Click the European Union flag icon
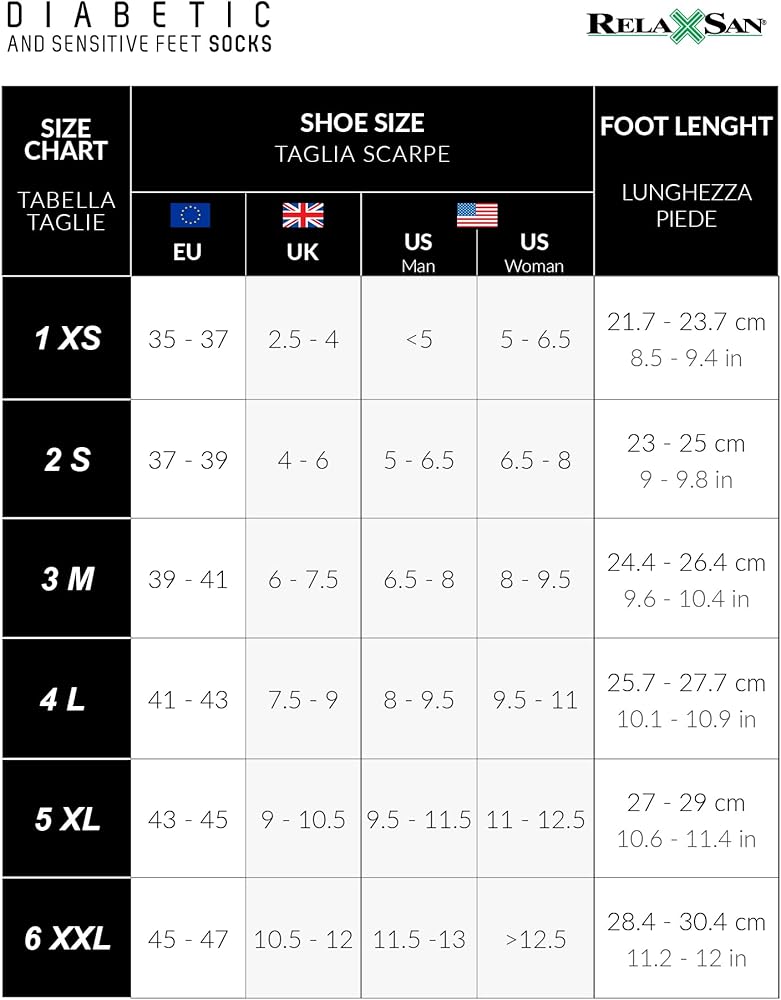781x1000 pixels. click(189, 215)
